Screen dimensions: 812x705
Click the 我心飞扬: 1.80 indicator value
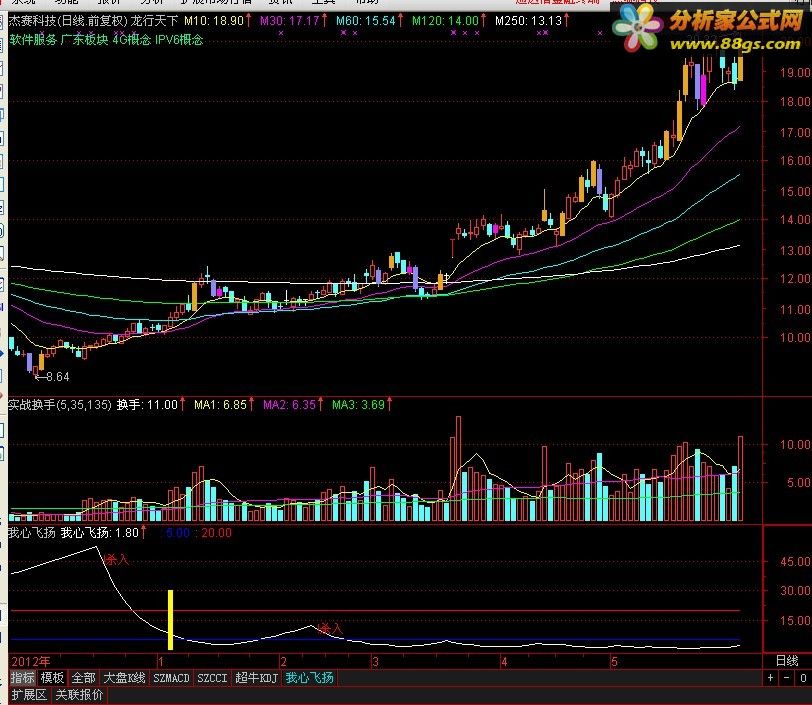point(99,533)
